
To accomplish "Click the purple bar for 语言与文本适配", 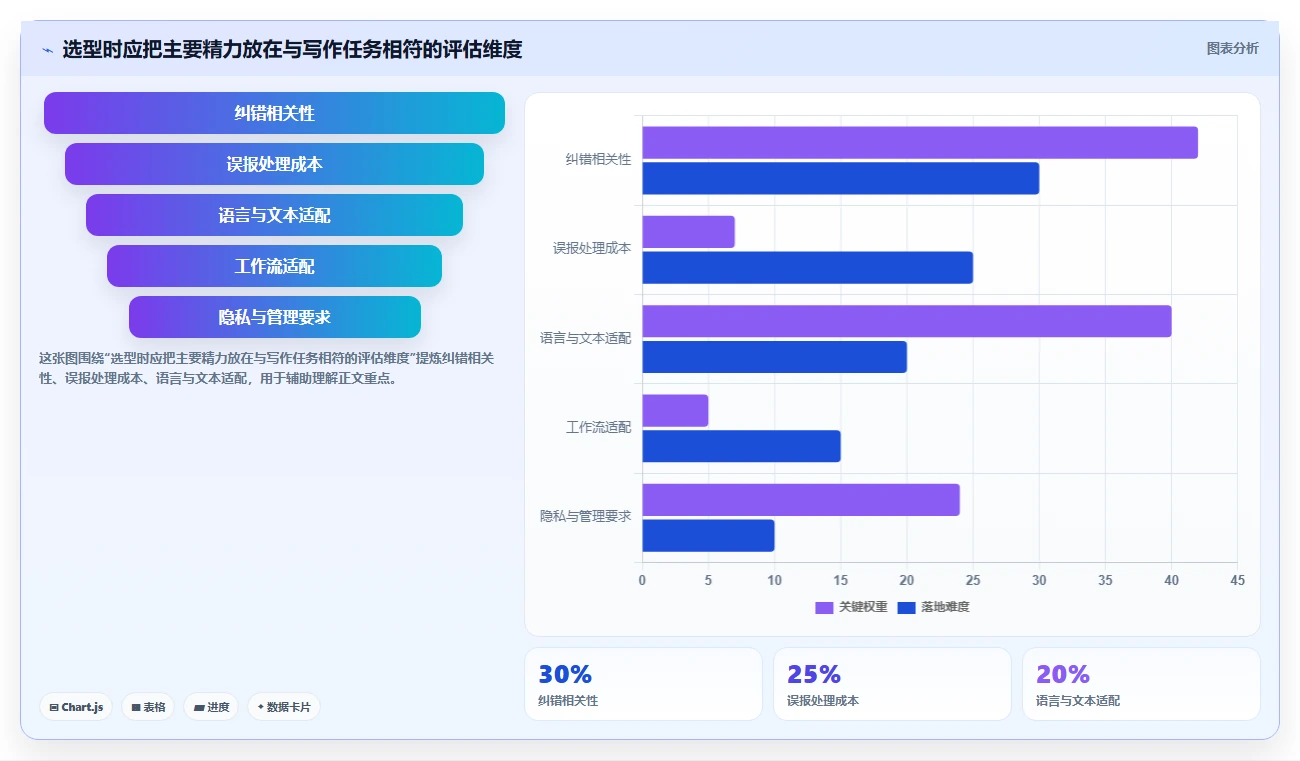I will pyautogui.click(x=906, y=321).
